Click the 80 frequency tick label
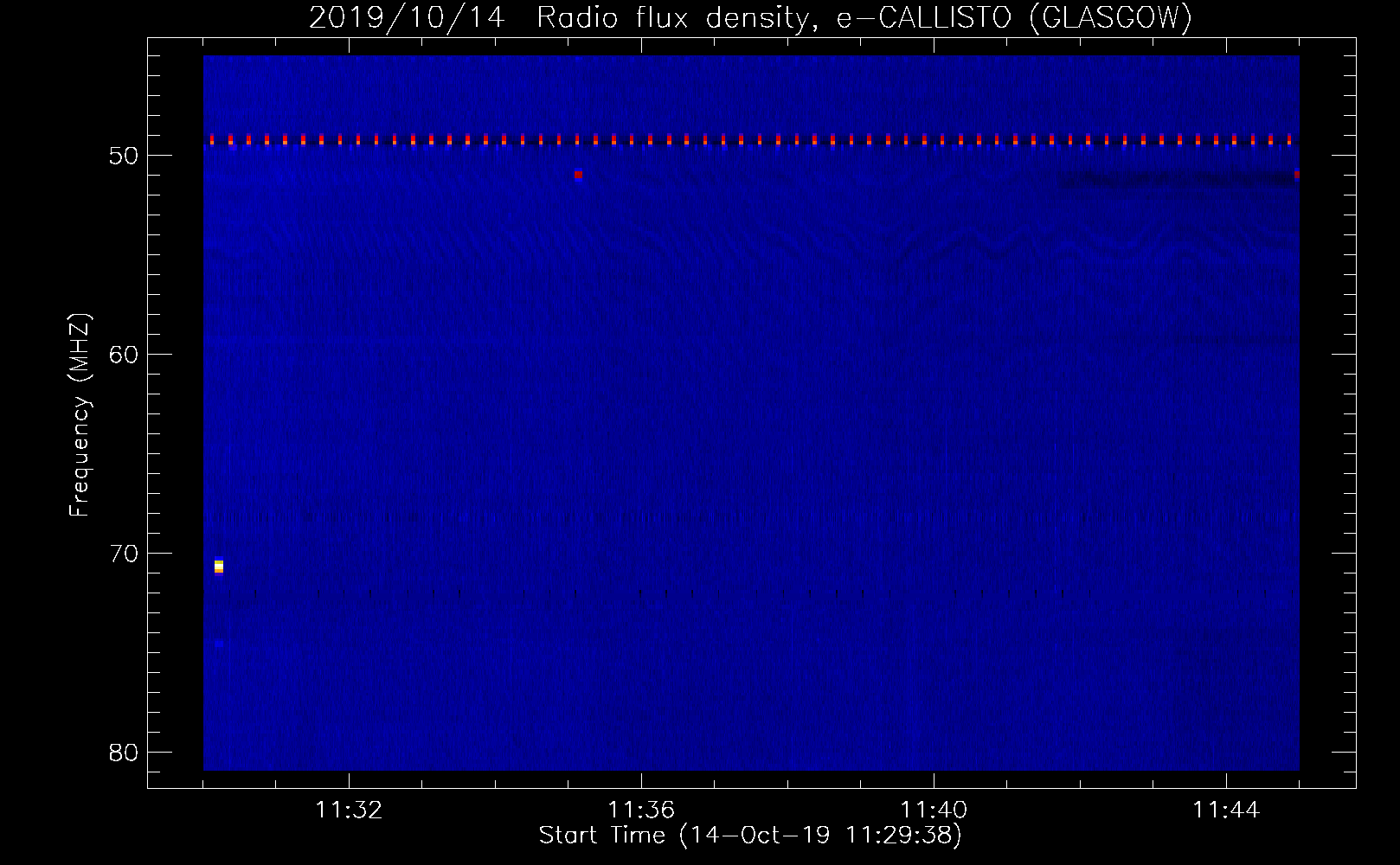The width and height of the screenshot is (1400, 865). point(124,753)
